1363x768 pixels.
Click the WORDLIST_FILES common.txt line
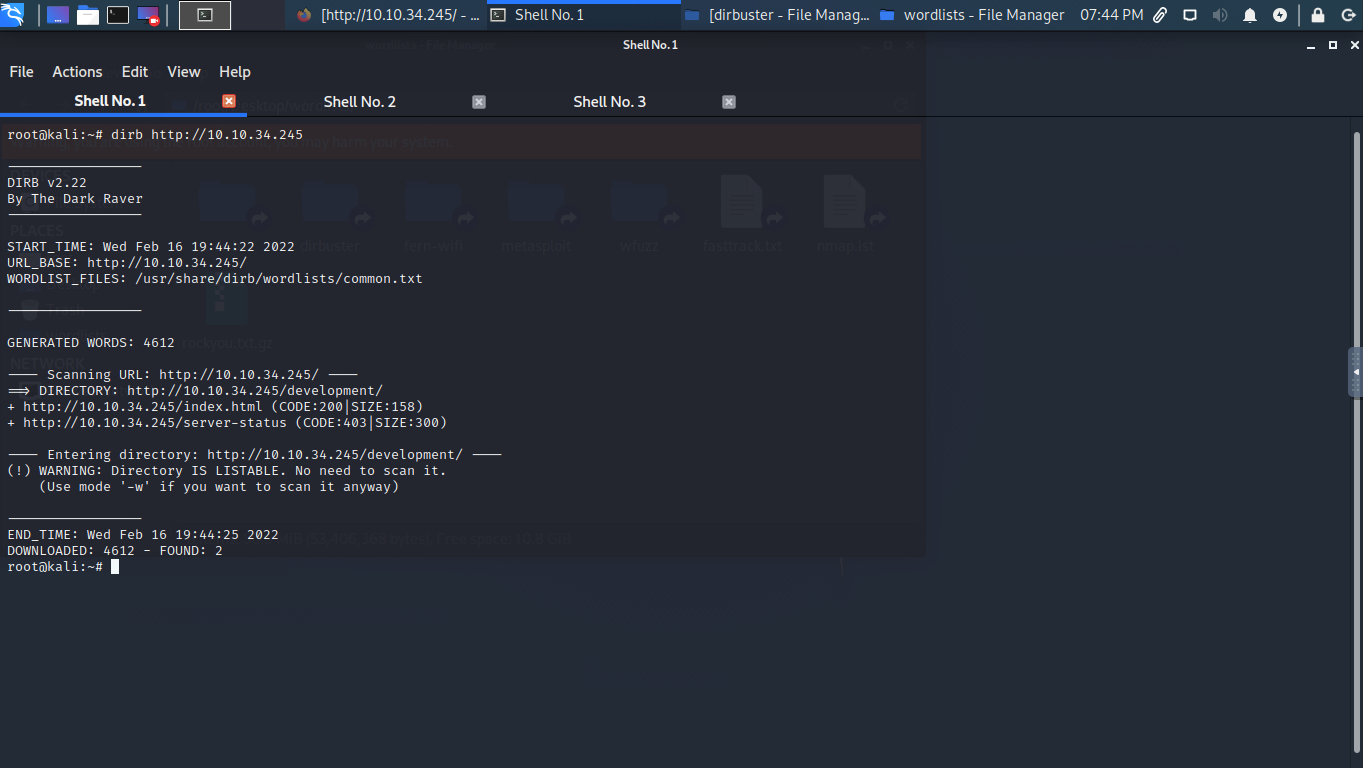[x=215, y=278]
